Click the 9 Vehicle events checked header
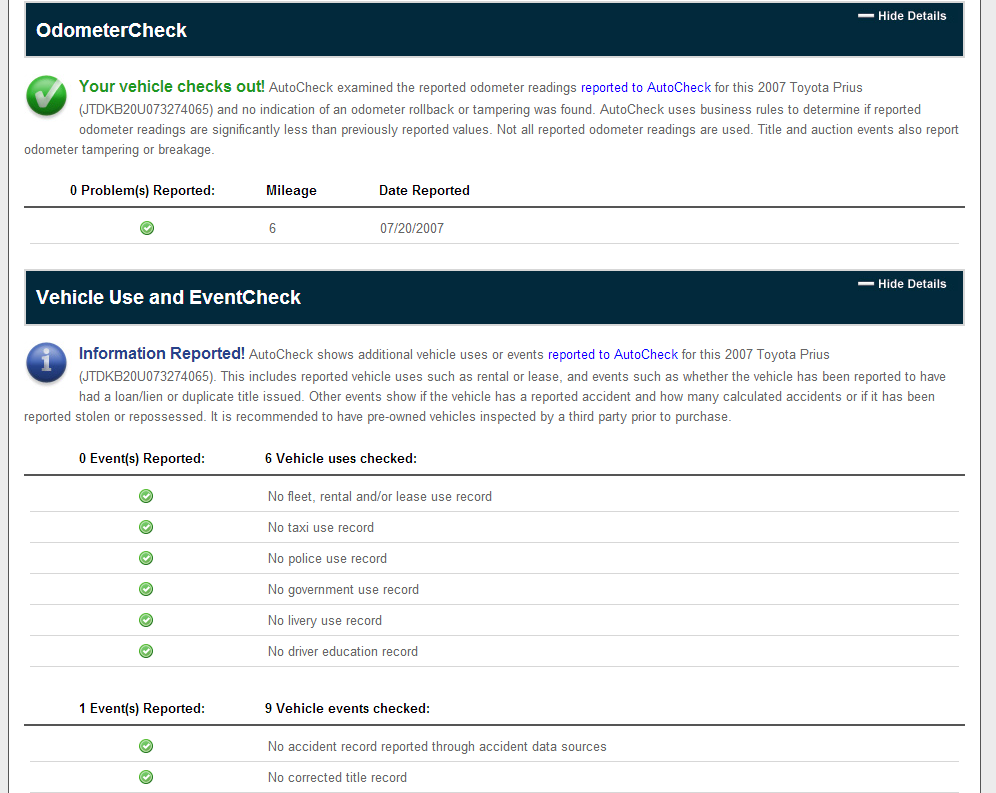 tap(347, 708)
